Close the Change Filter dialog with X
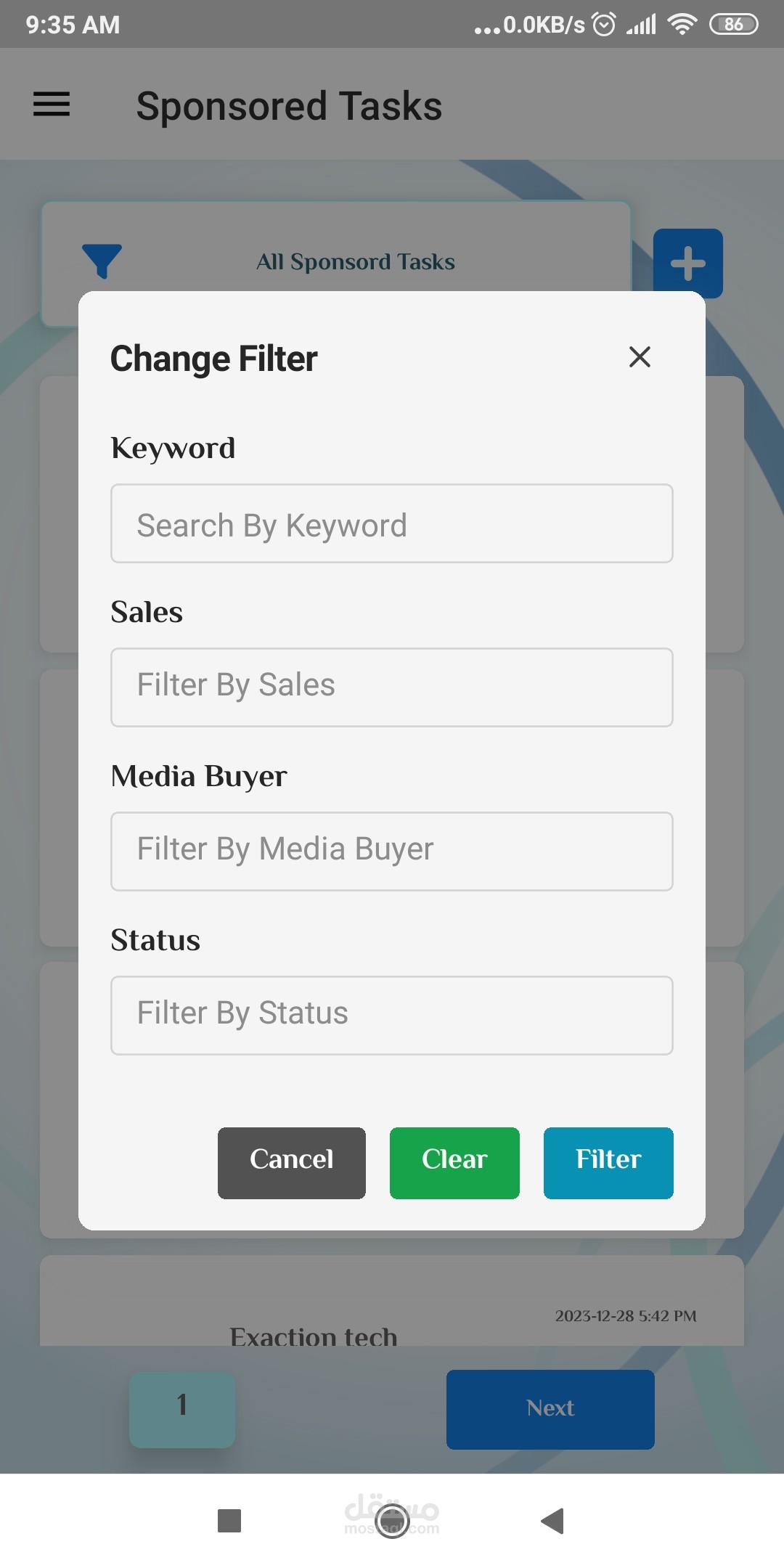Image resolution: width=784 pixels, height=1568 pixels. [640, 356]
